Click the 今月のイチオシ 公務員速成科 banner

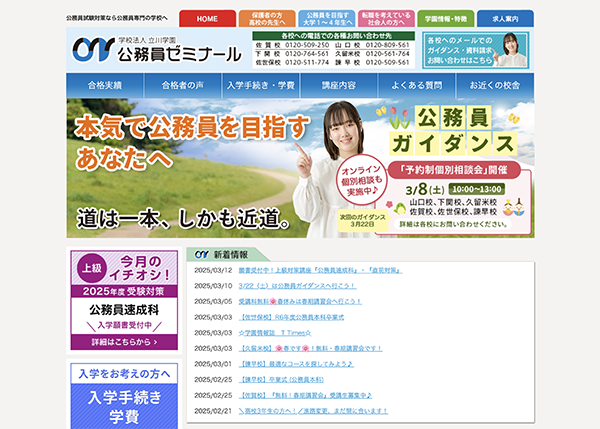pyautogui.click(x=124, y=300)
